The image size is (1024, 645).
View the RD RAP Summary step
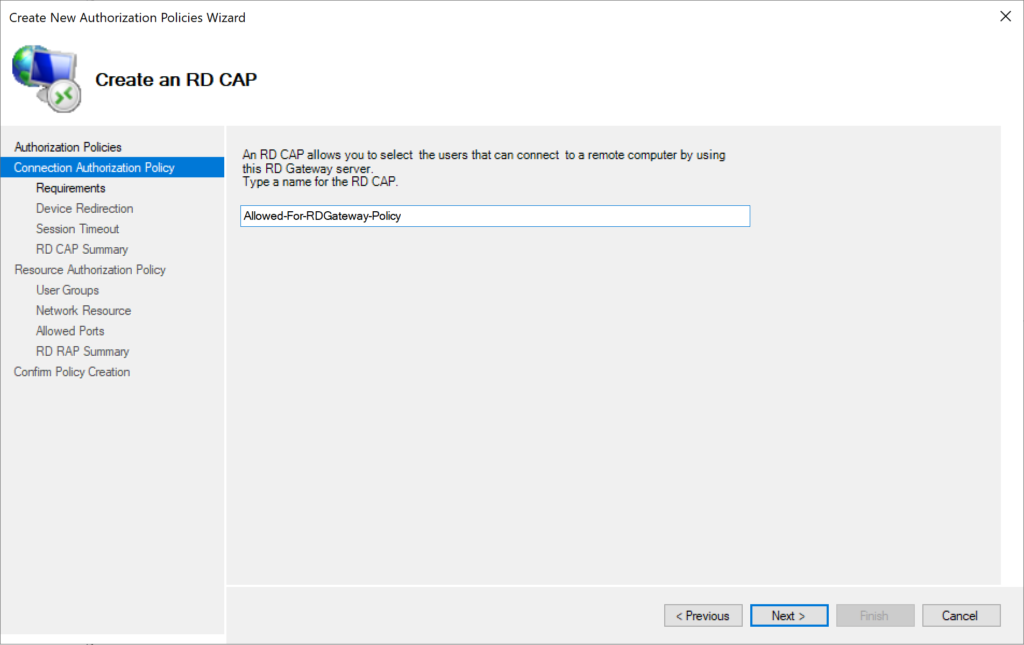(x=81, y=351)
